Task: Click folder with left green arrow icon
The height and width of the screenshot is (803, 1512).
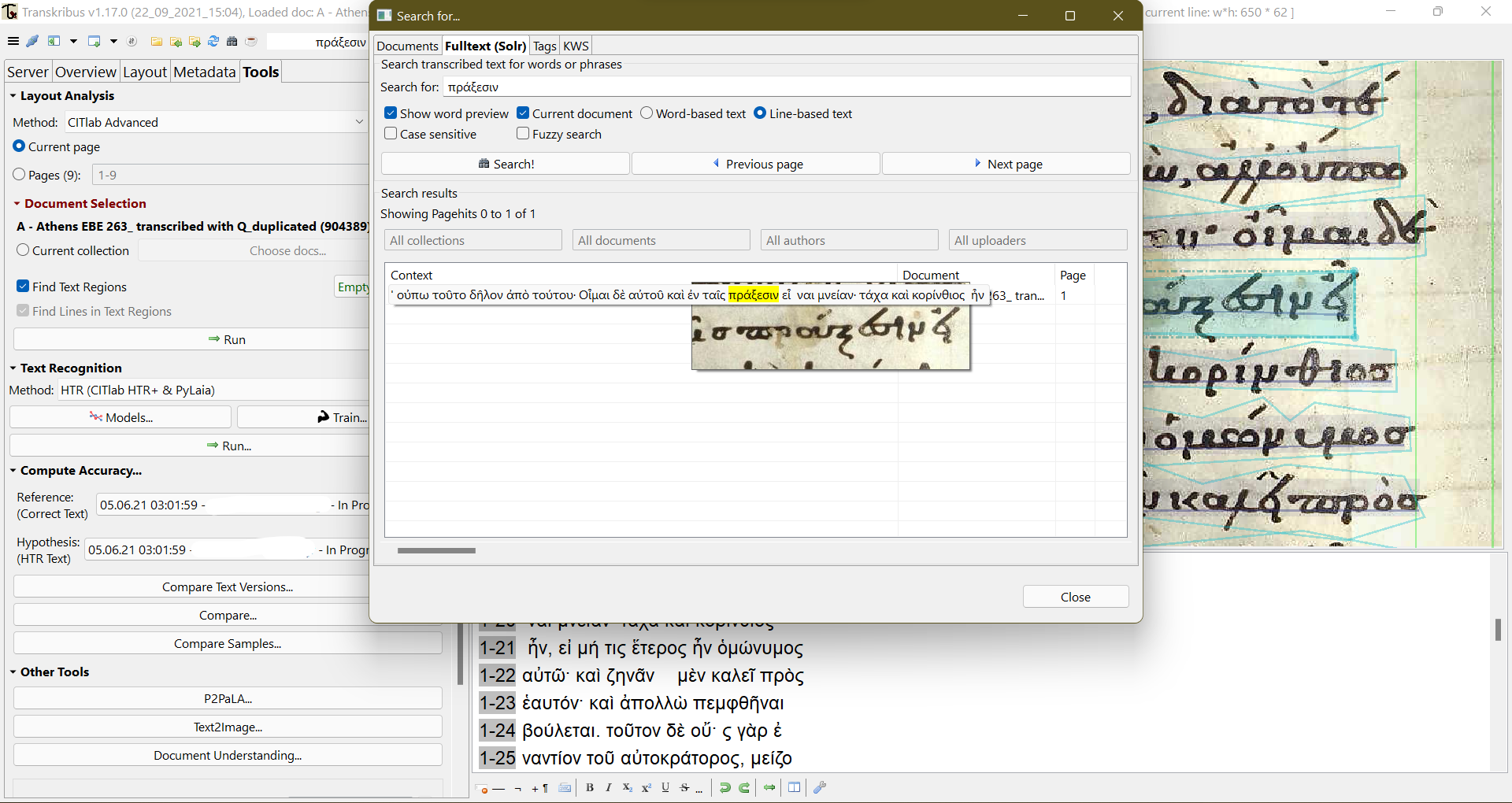Action: (175, 42)
